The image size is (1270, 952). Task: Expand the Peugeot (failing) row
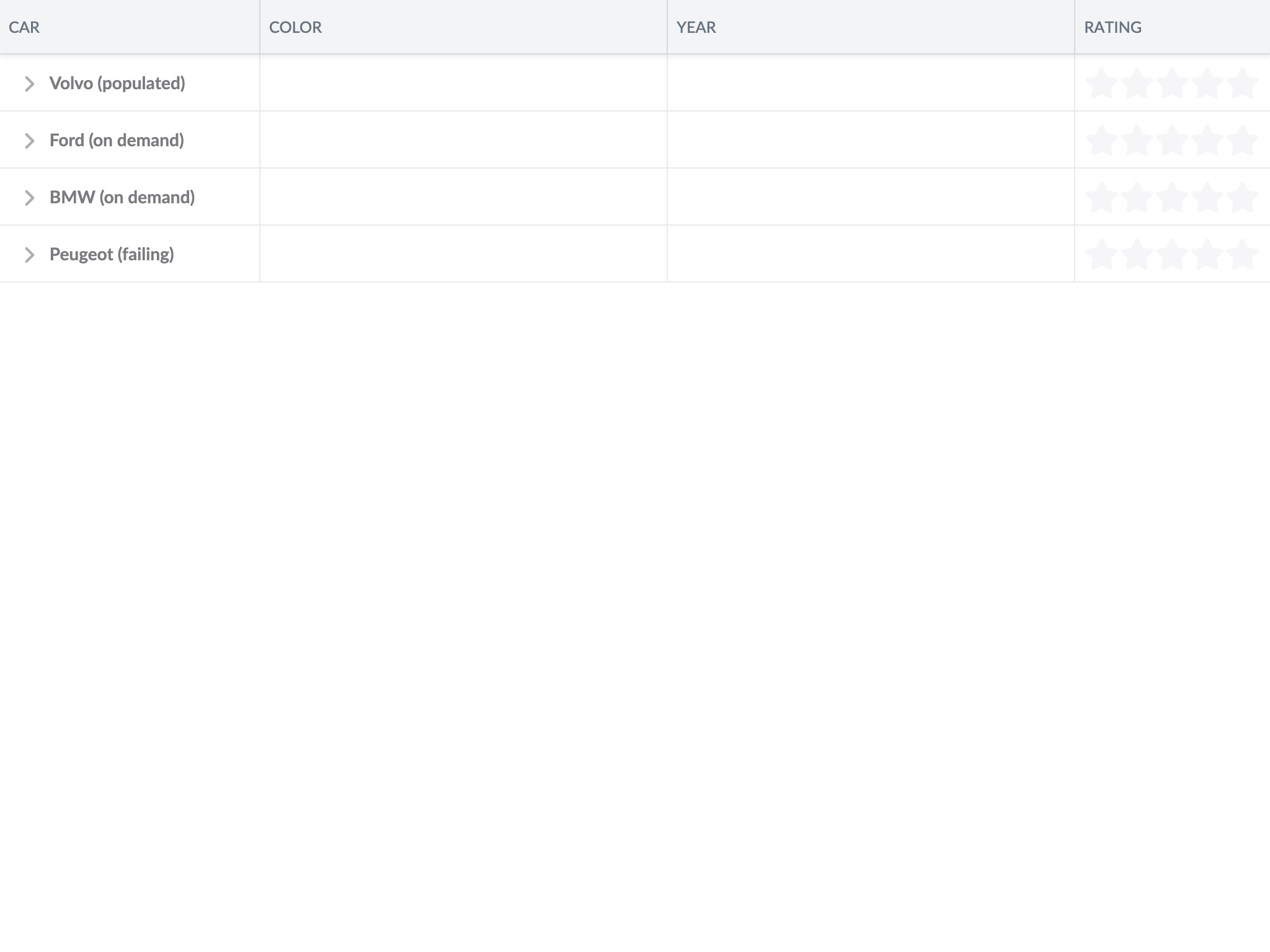29,255
